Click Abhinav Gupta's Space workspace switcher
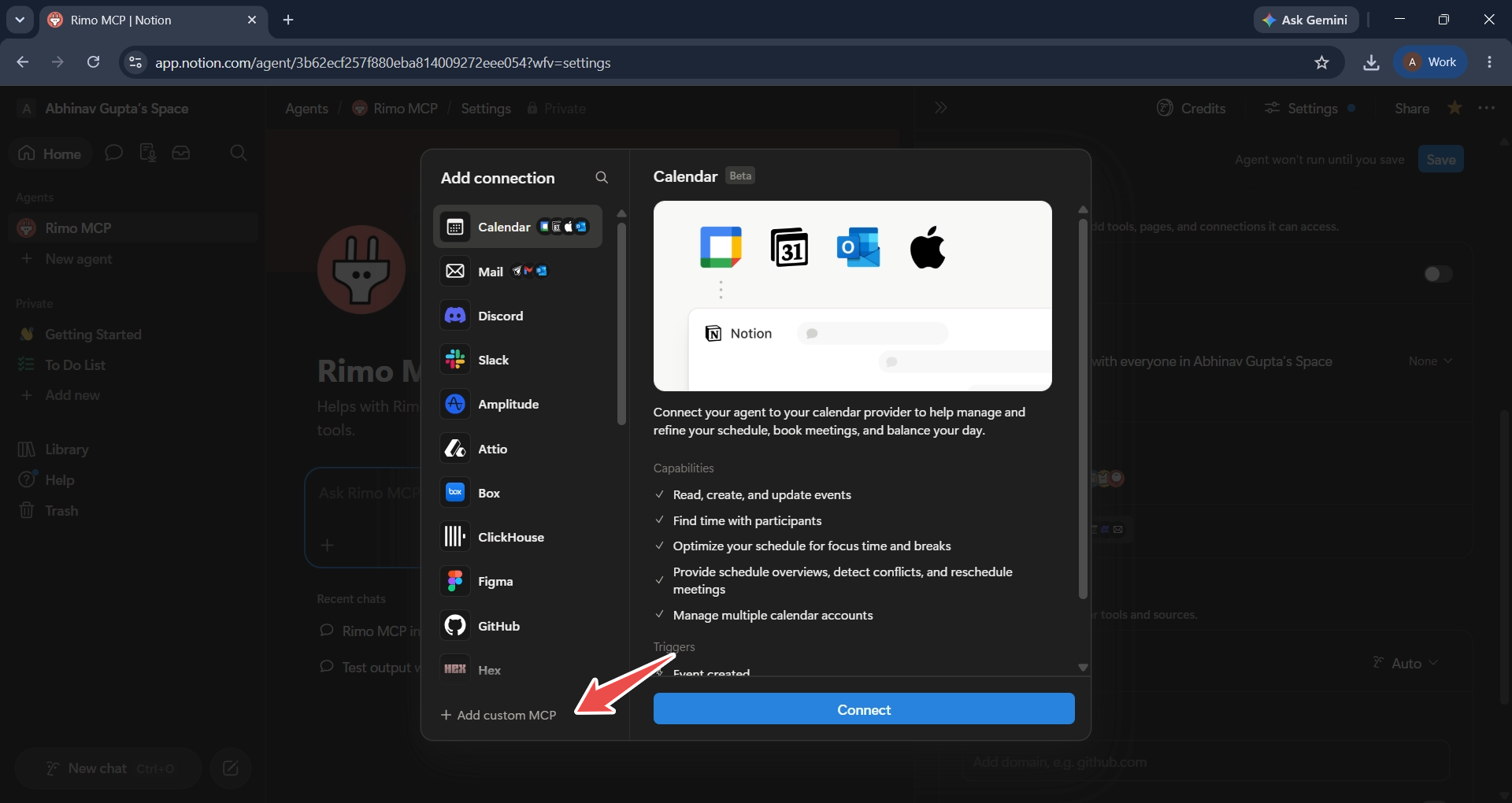This screenshot has width=1512, height=803. point(103,108)
